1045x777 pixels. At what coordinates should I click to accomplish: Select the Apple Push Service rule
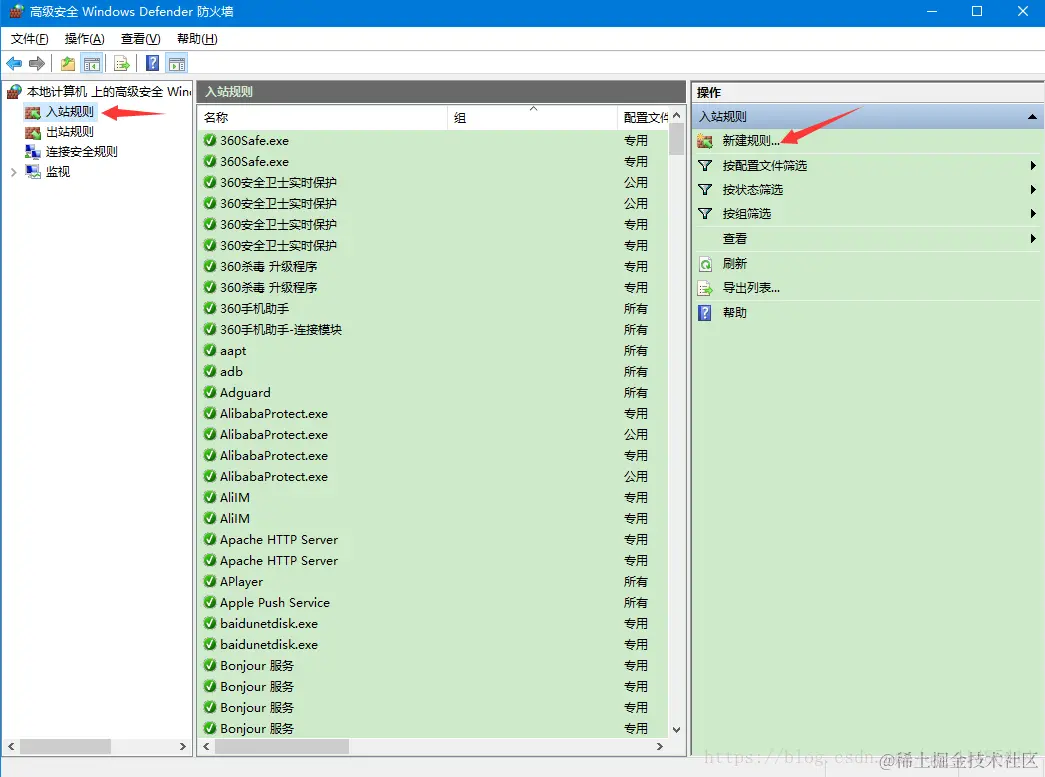pyautogui.click(x=433, y=602)
